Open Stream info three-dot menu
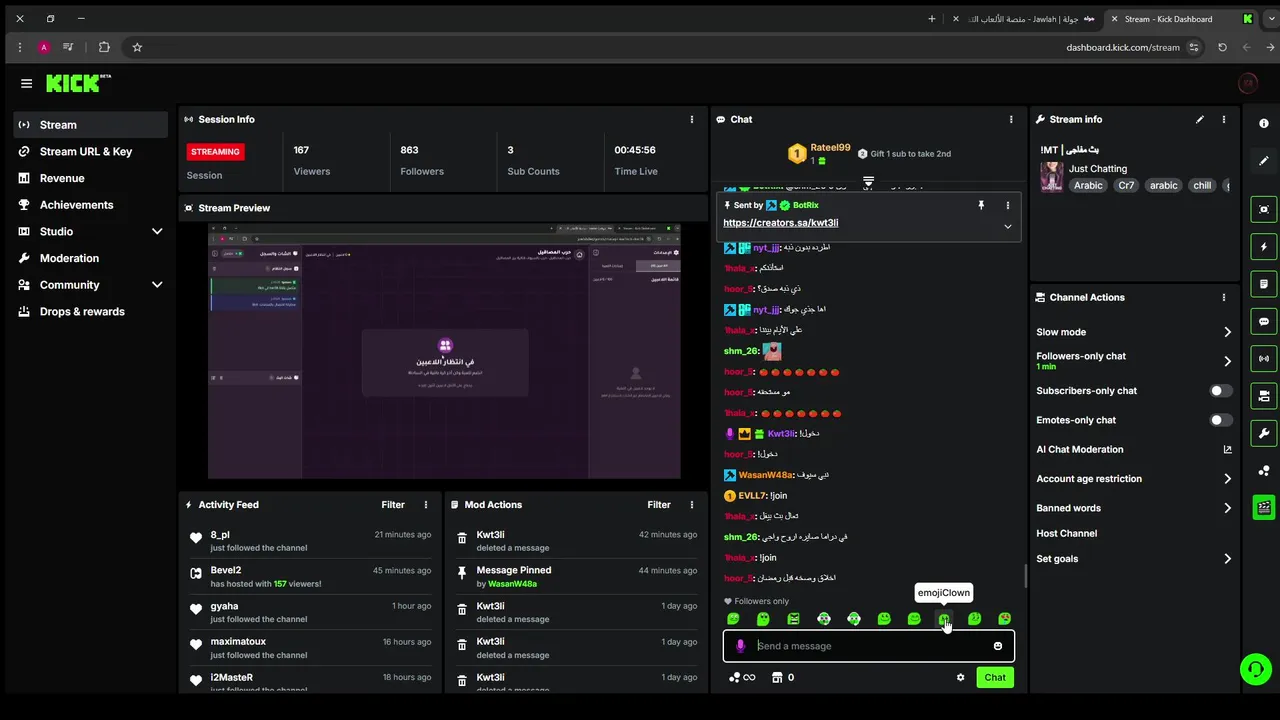Viewport: 1280px width, 720px height. [1224, 119]
